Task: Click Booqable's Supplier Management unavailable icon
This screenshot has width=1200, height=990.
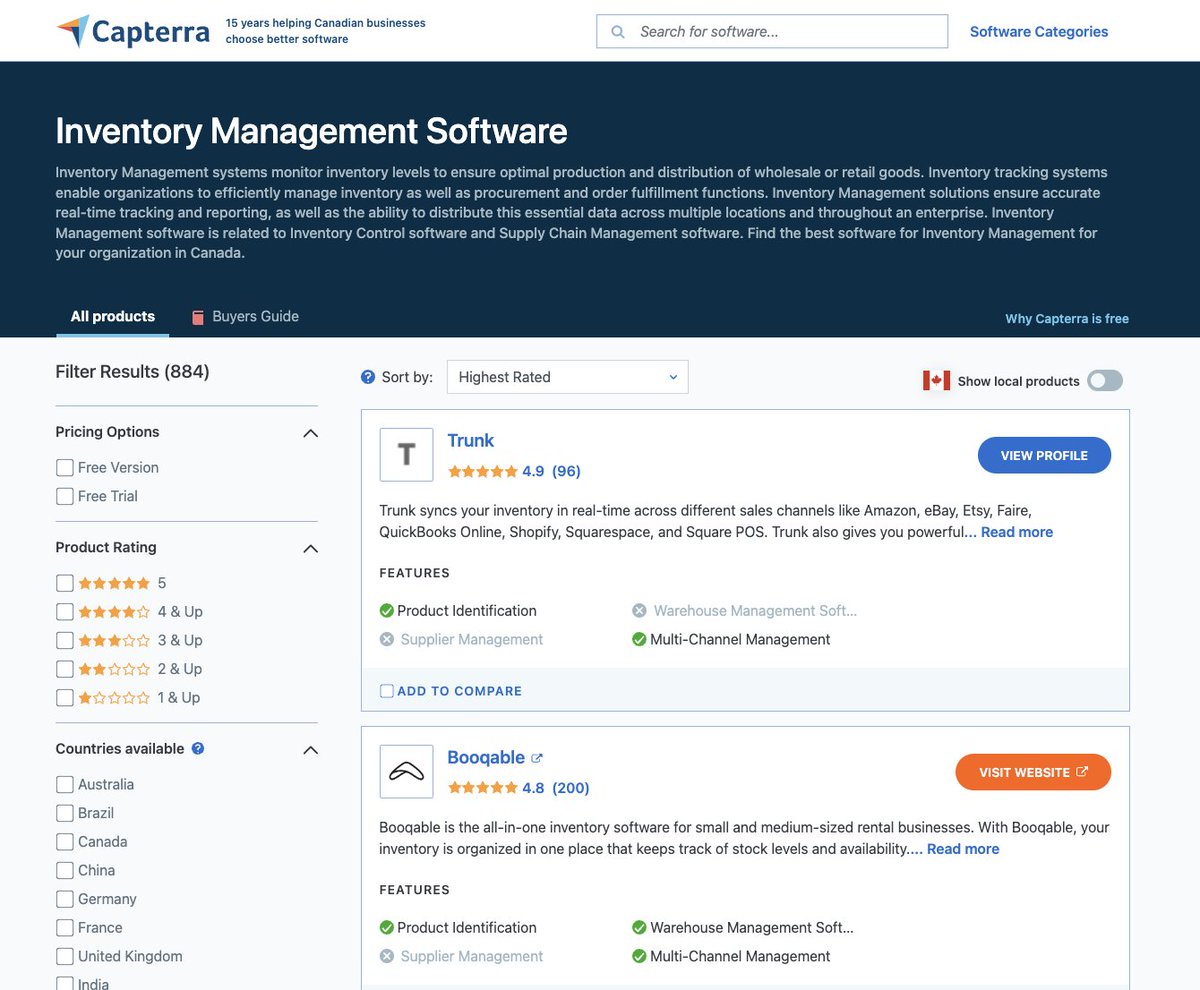Action: tap(386, 956)
